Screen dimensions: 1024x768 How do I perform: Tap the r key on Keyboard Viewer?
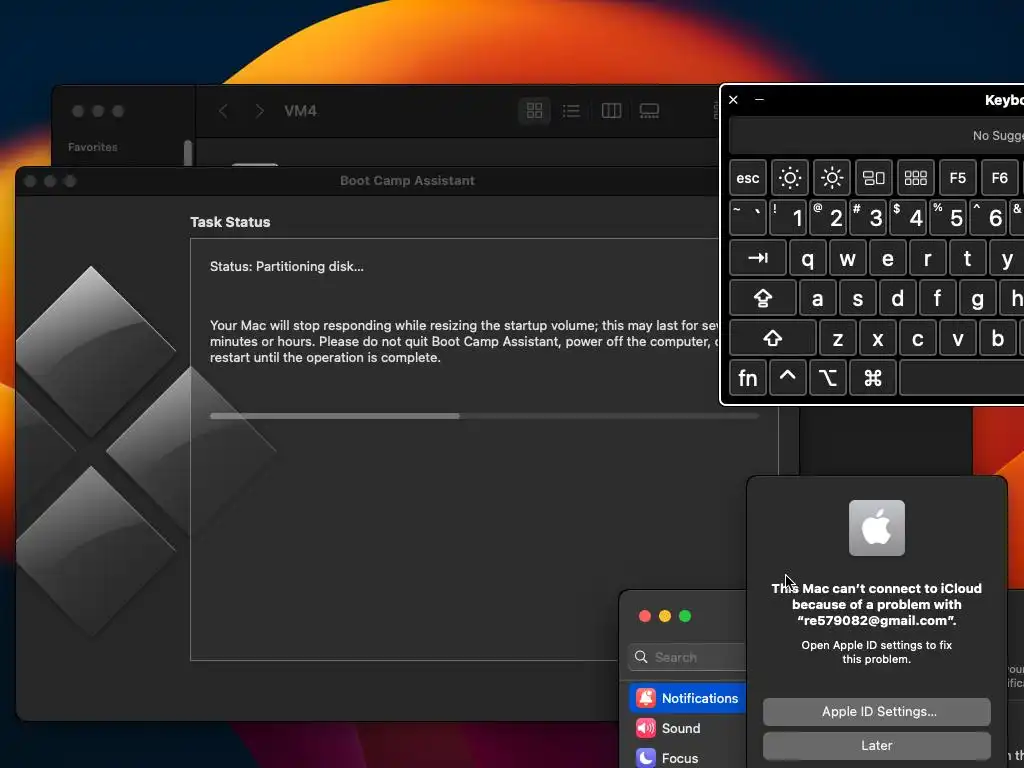[928, 258]
